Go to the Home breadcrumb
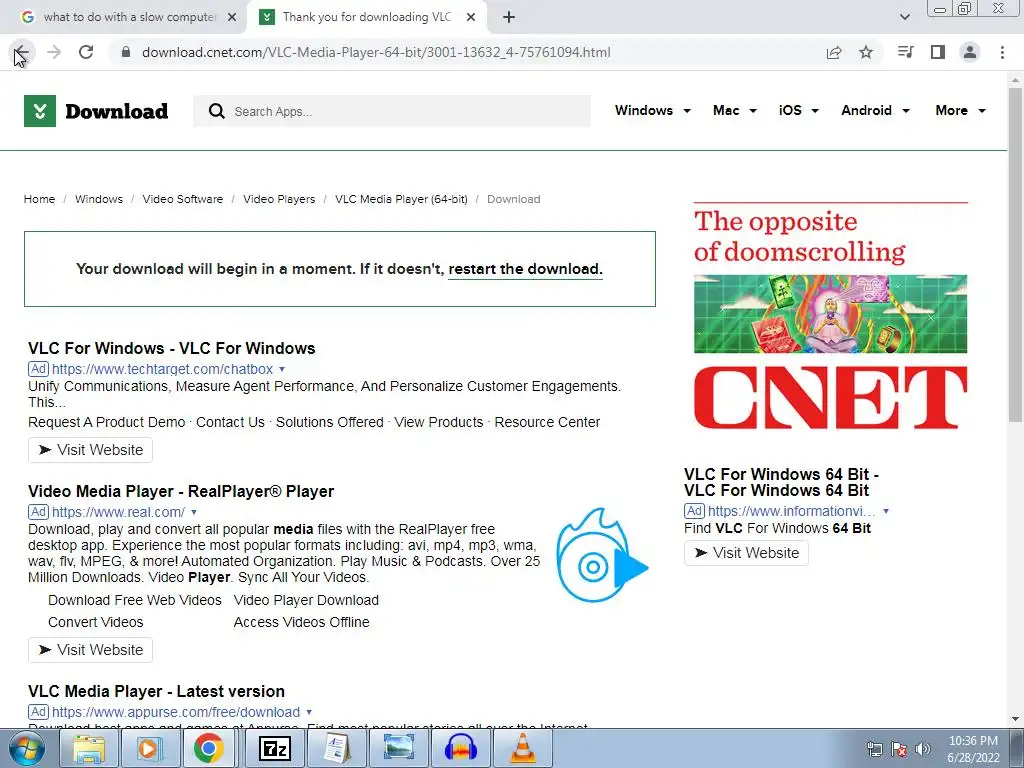Viewport: 1024px width, 768px height. point(39,199)
